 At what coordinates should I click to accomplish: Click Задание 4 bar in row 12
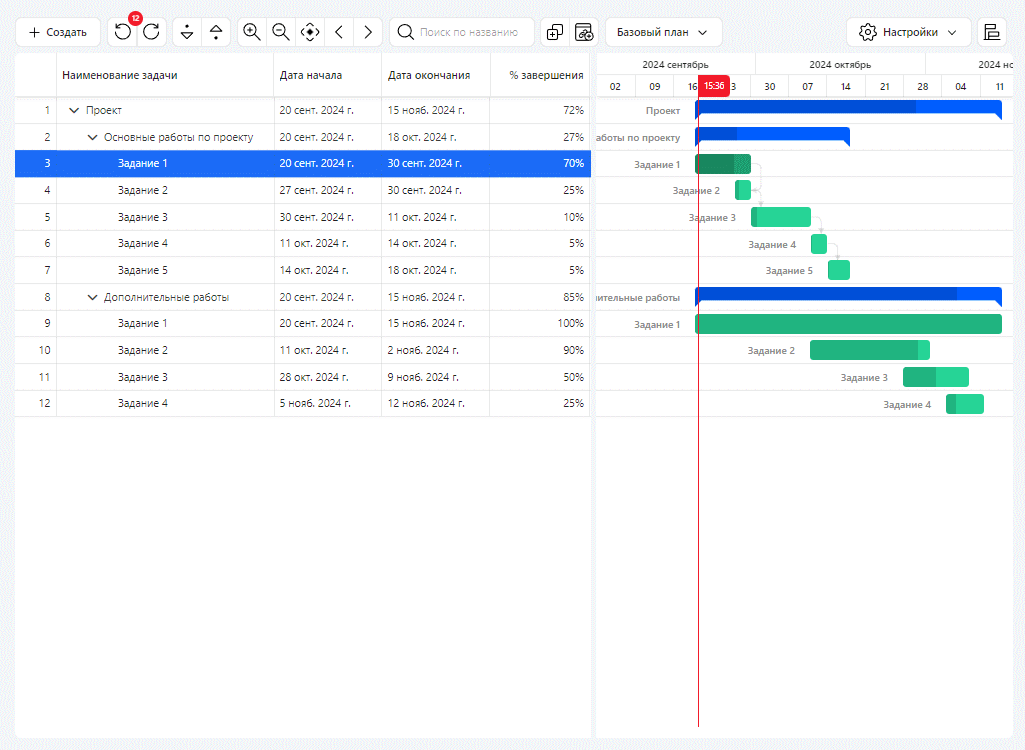(965, 404)
